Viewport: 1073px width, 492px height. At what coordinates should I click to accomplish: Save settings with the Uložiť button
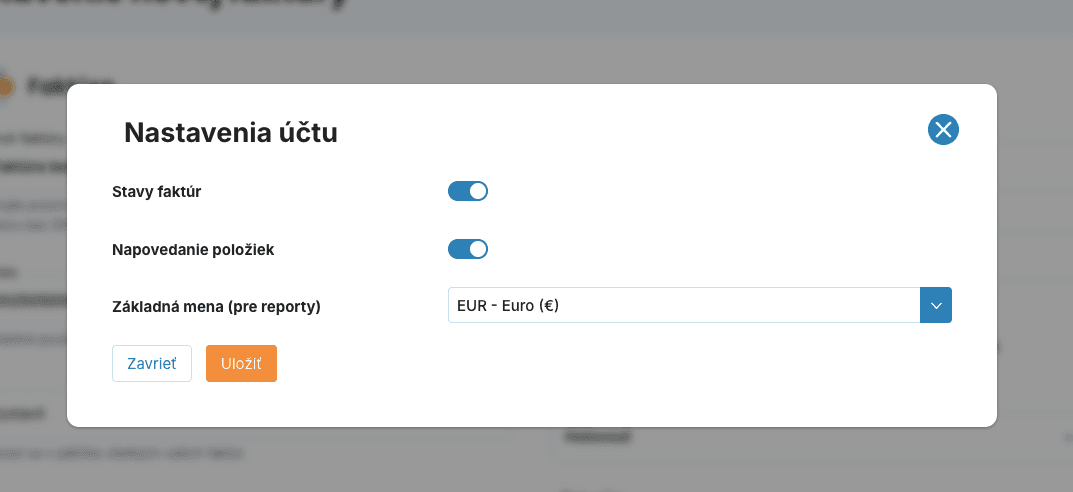tap(241, 363)
